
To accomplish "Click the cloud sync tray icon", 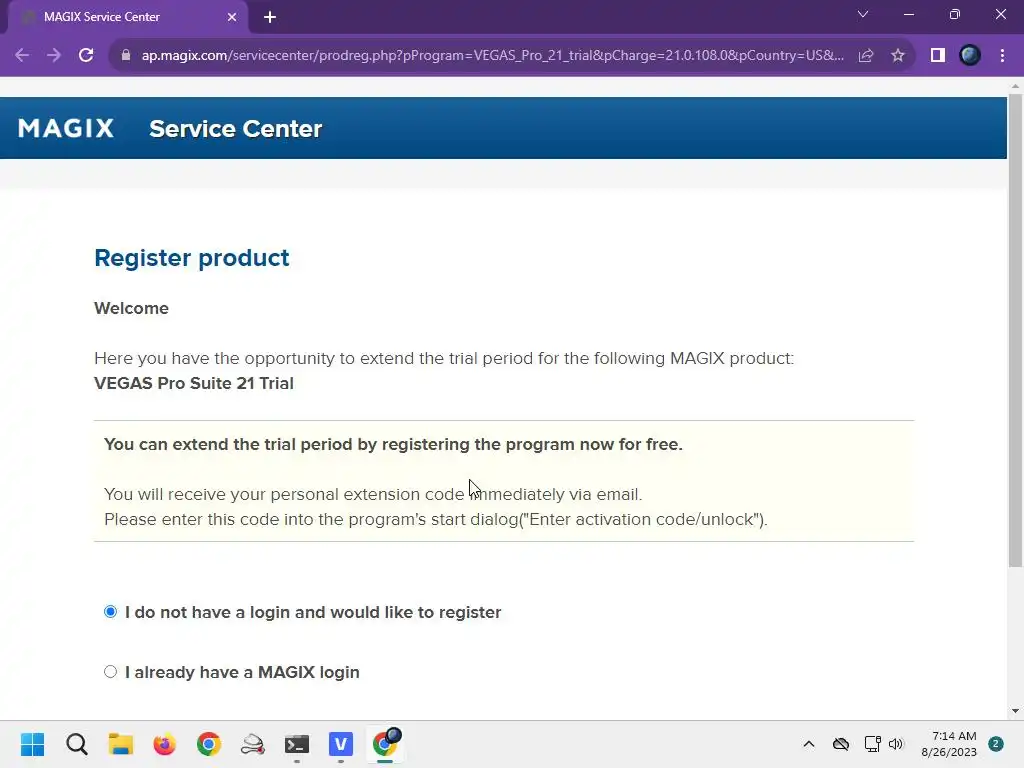I will (x=841, y=744).
